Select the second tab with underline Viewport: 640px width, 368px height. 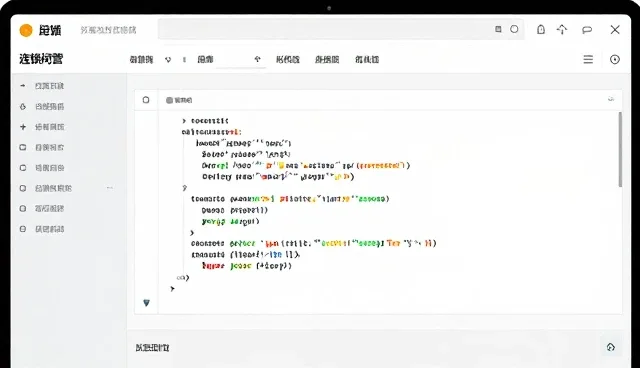205,60
